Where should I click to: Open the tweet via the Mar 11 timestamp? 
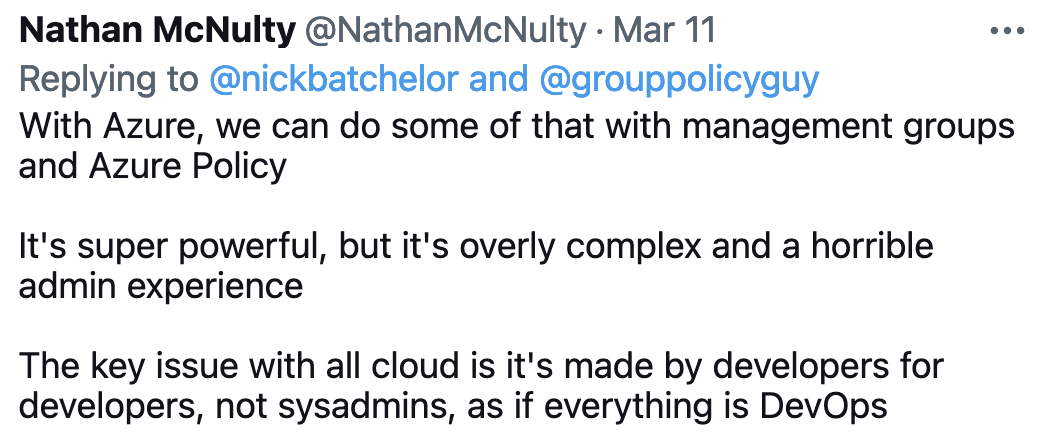664,31
